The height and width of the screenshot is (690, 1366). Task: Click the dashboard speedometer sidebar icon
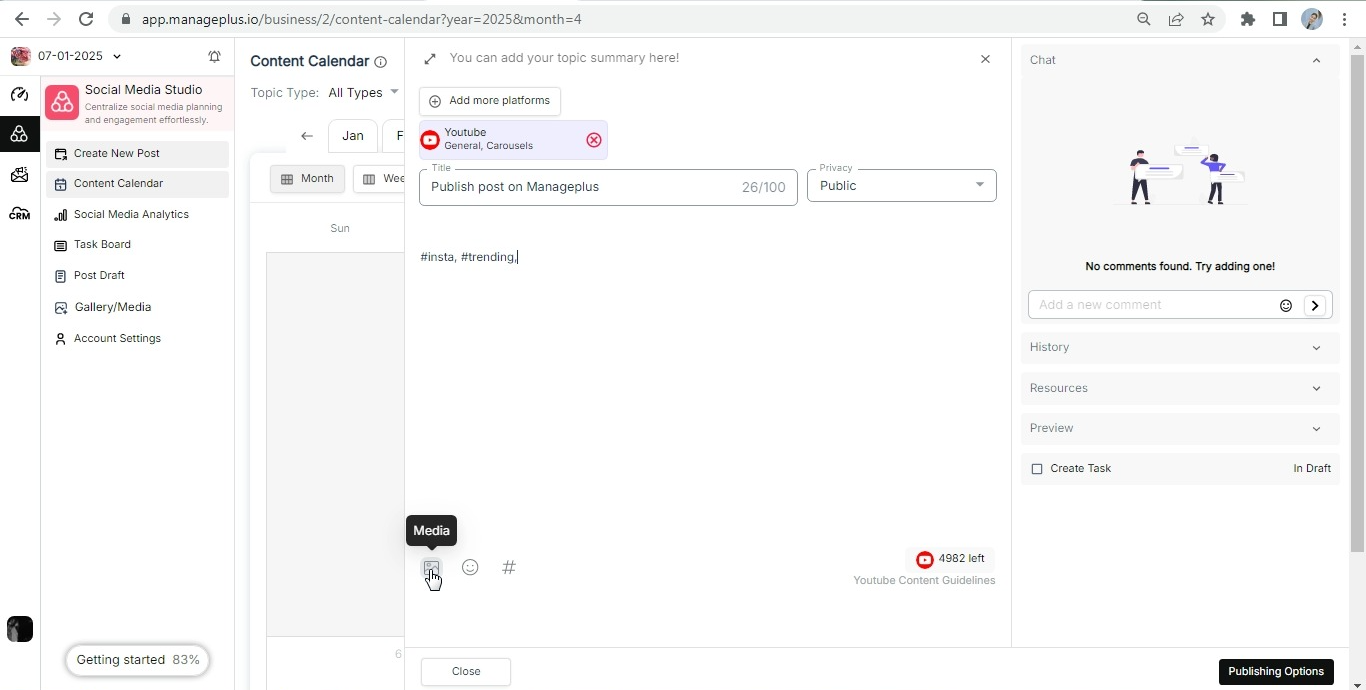point(19,95)
